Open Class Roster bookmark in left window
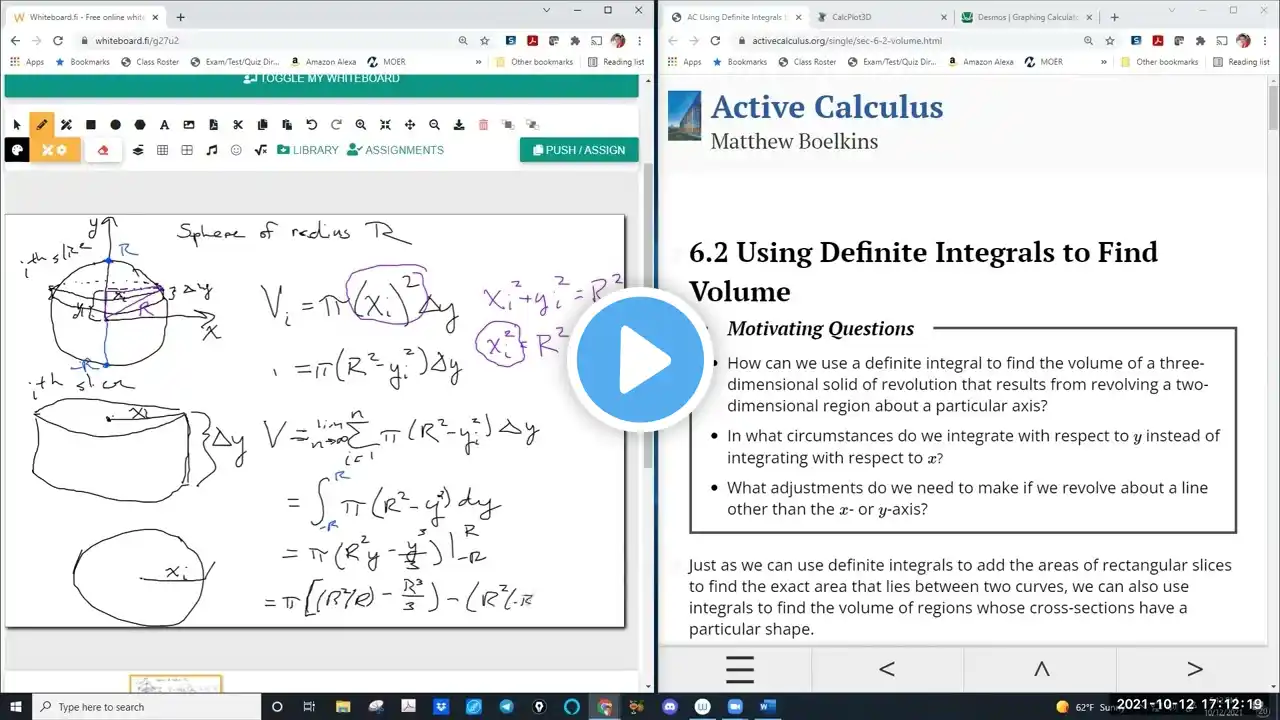 [150, 62]
